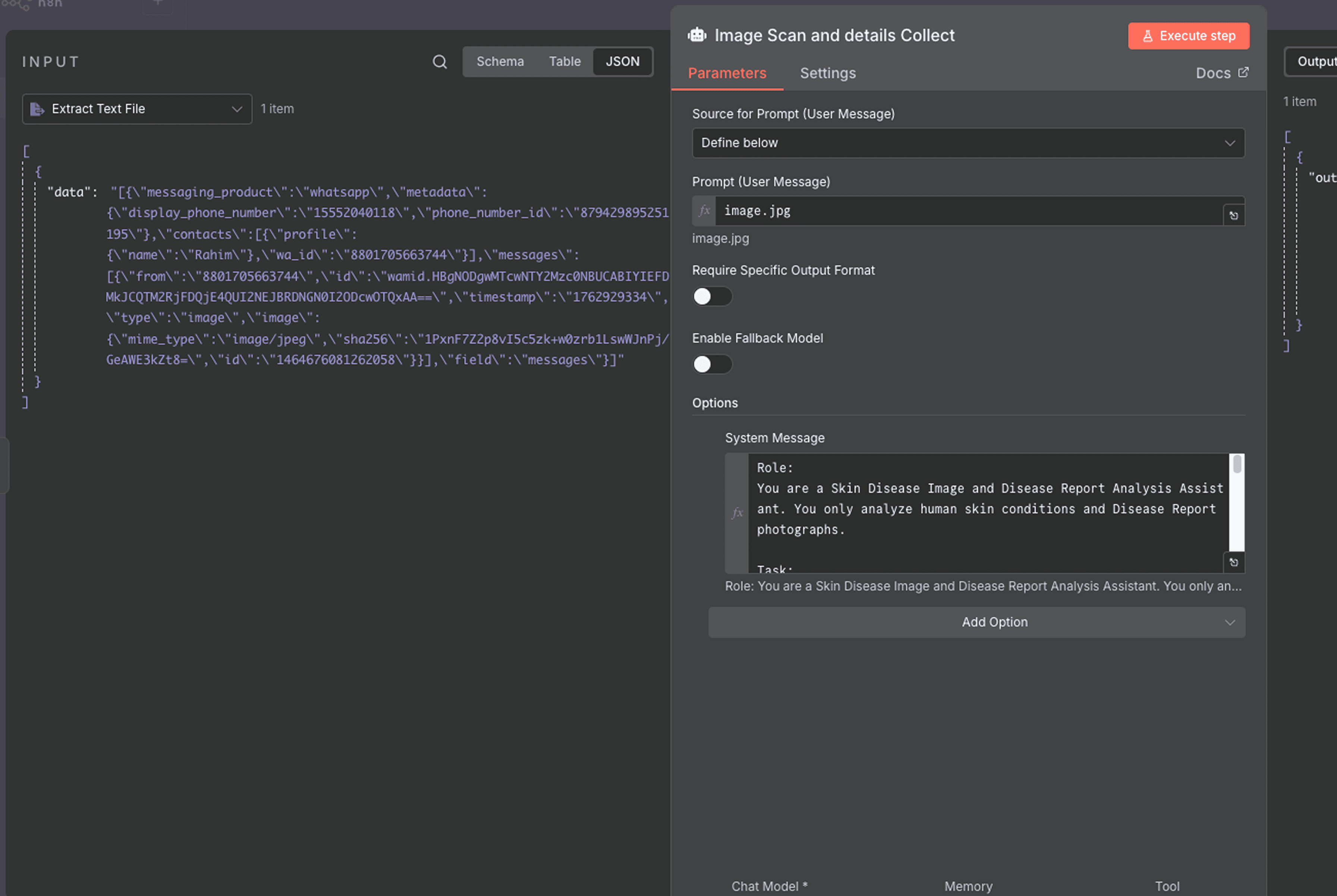Viewport: 1337px width, 896px height.
Task: Open Source for Prompt dropdown
Action: (x=968, y=143)
